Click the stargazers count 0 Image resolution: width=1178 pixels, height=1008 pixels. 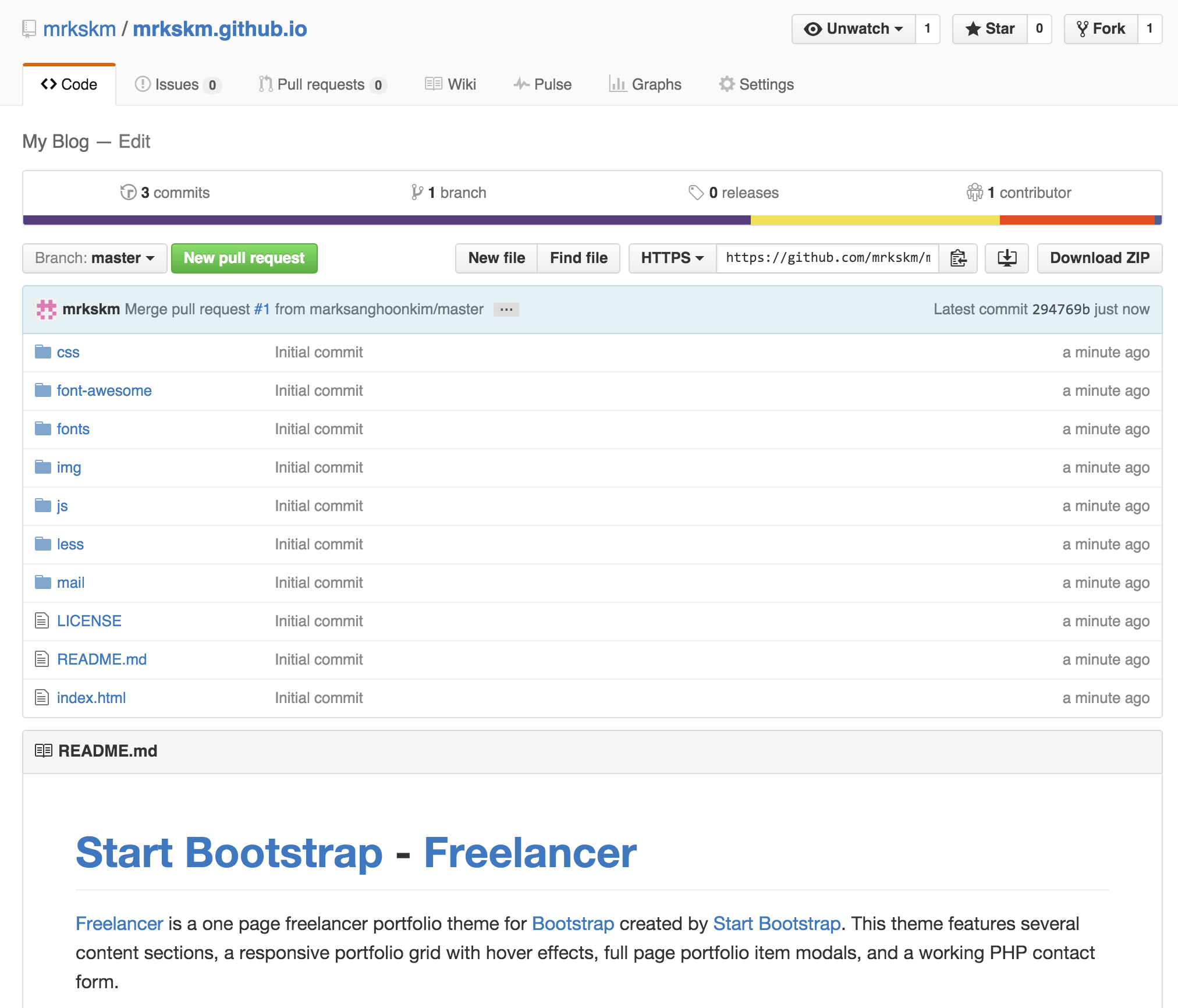pos(1039,29)
